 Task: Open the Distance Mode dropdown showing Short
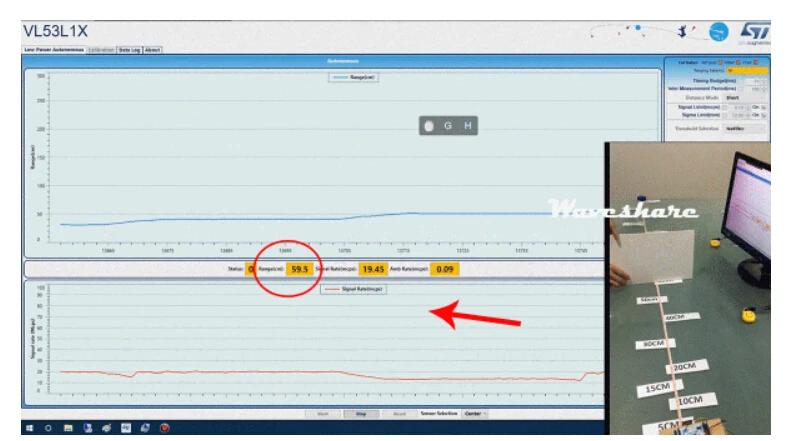tap(745, 97)
